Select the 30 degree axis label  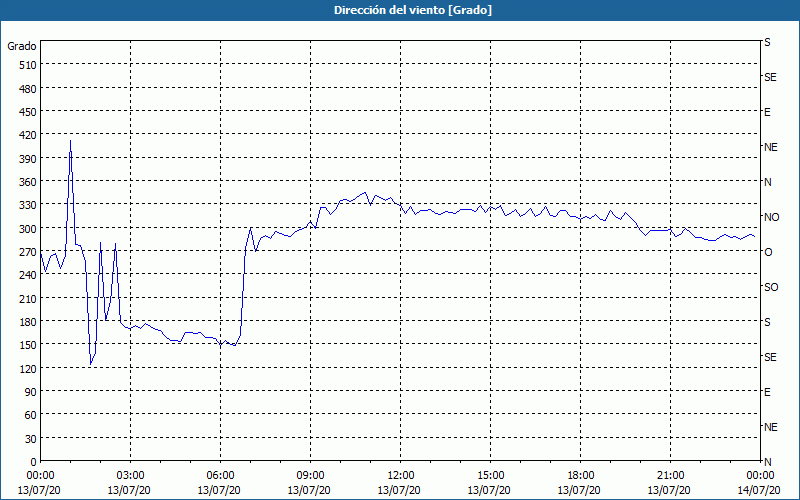(32, 439)
